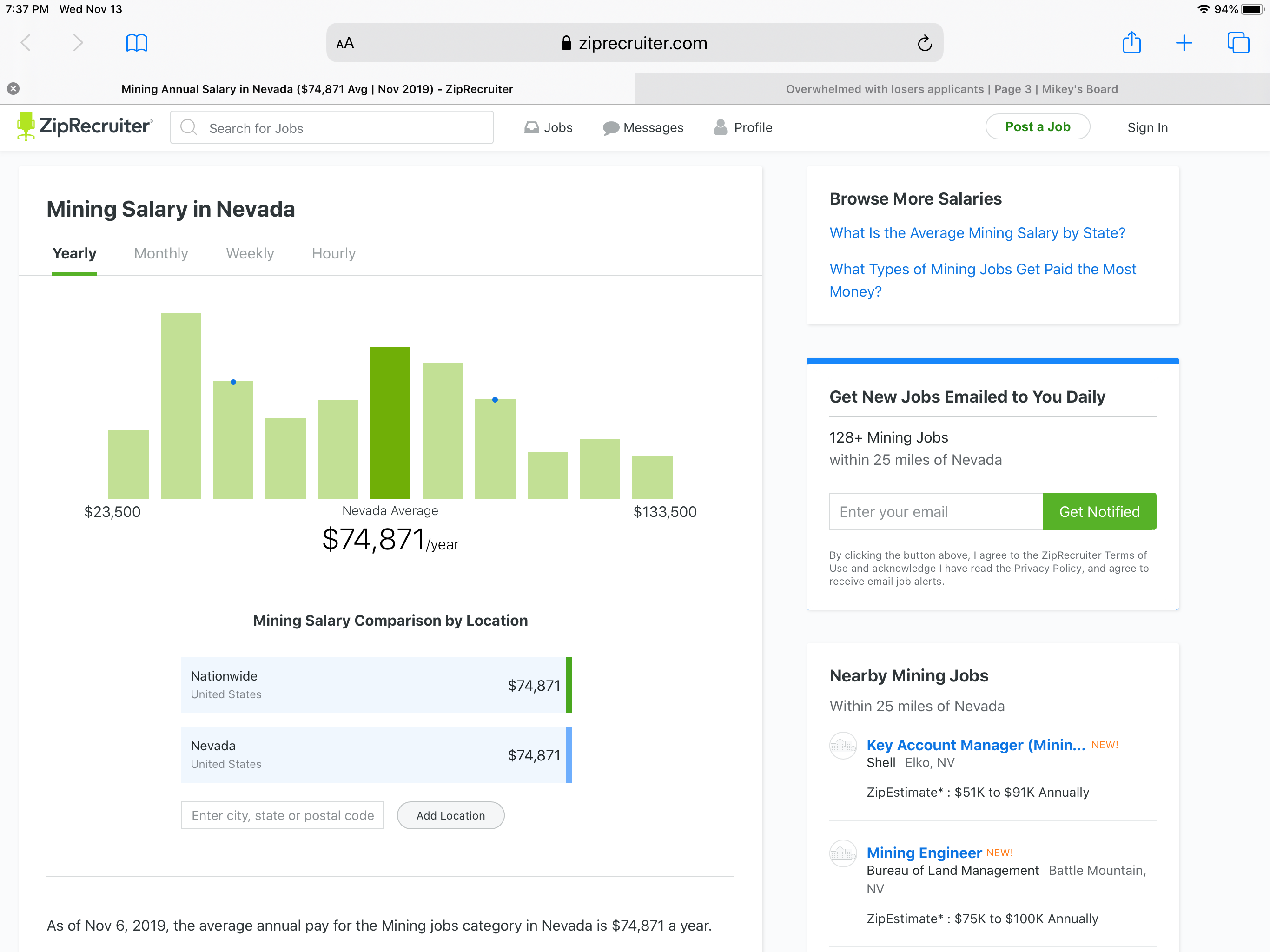Open a new tab with plus icon

(1184, 43)
